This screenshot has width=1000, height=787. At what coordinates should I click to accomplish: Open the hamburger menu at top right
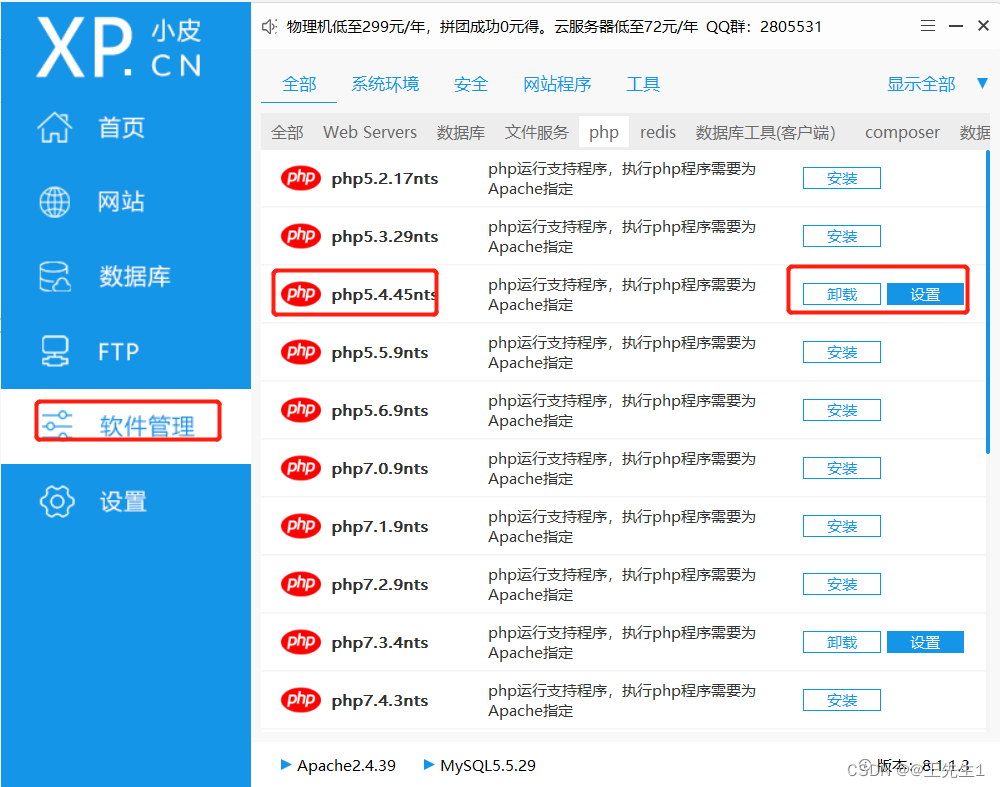(x=927, y=26)
